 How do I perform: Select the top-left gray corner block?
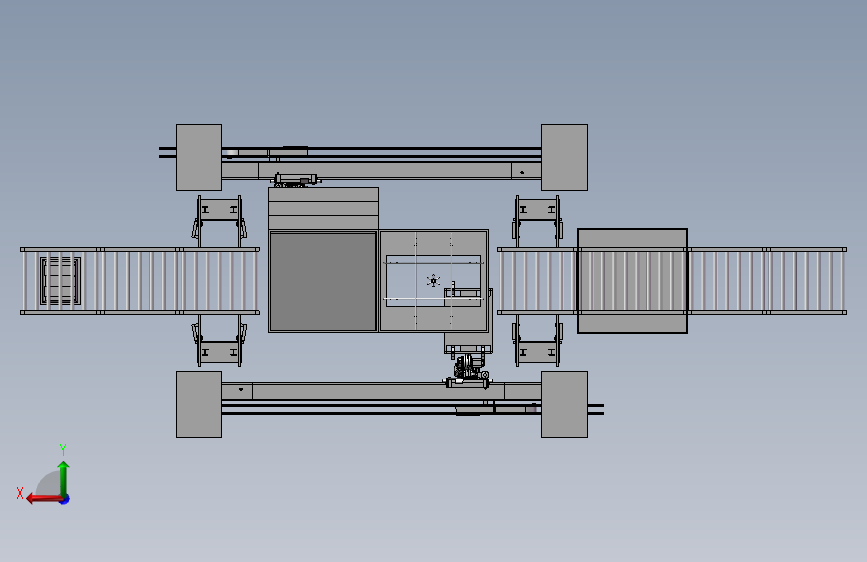[x=199, y=158]
